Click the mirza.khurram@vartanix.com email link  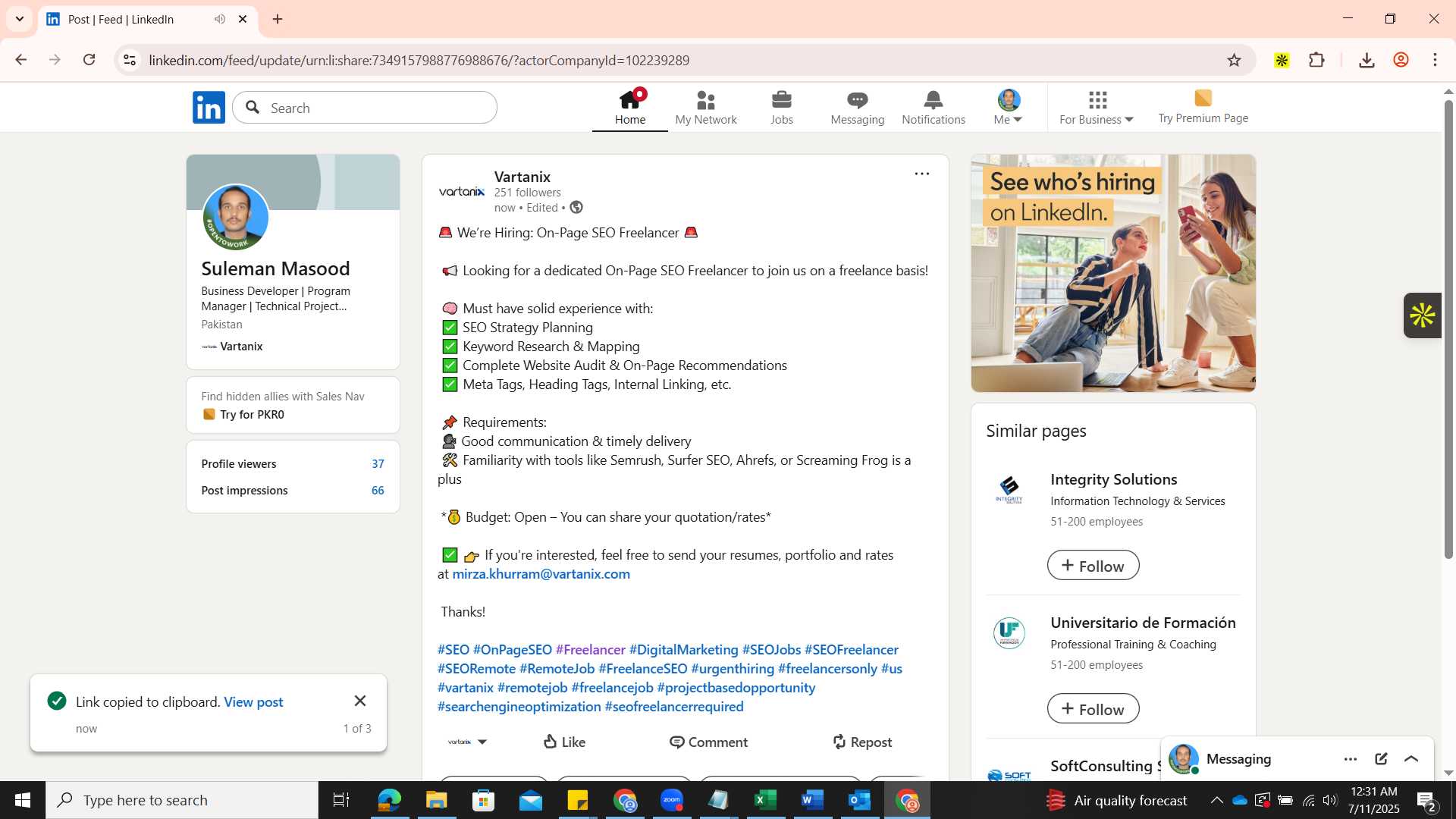coord(541,574)
